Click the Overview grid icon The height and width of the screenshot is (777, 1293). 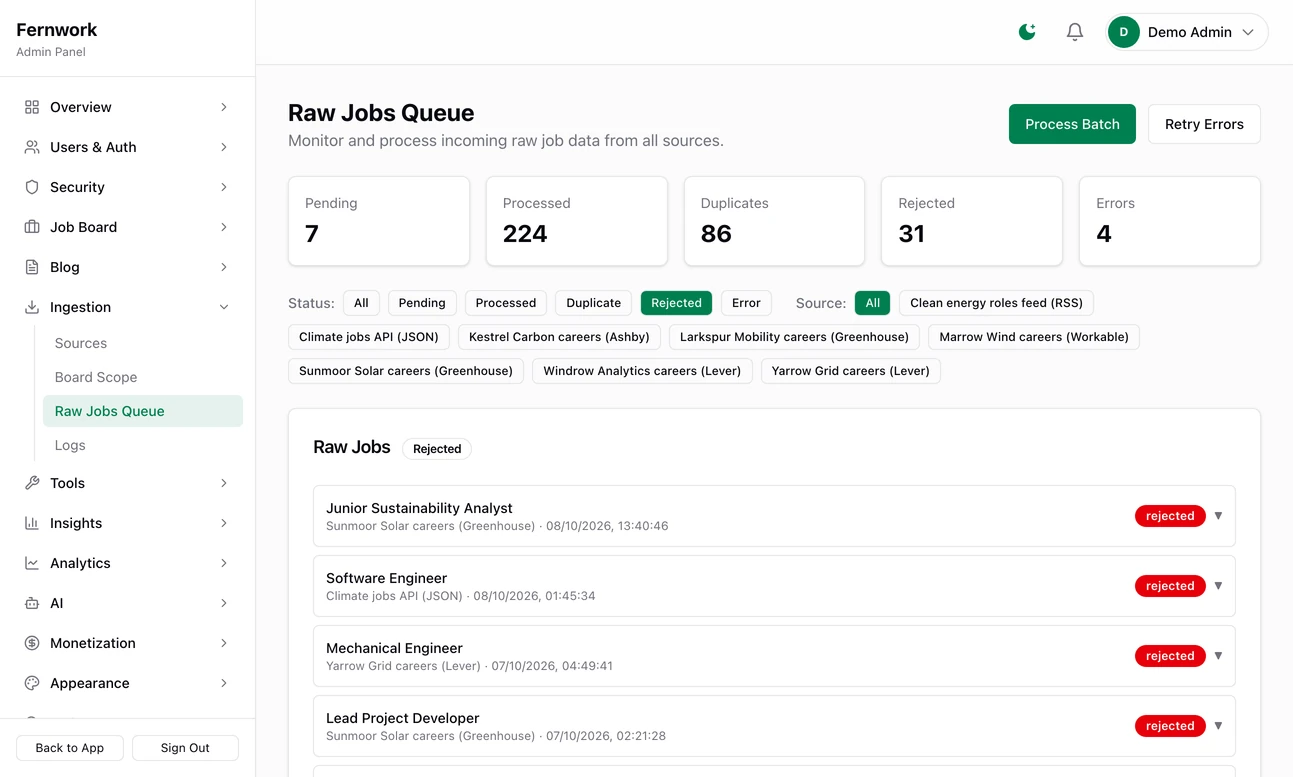click(x=32, y=107)
